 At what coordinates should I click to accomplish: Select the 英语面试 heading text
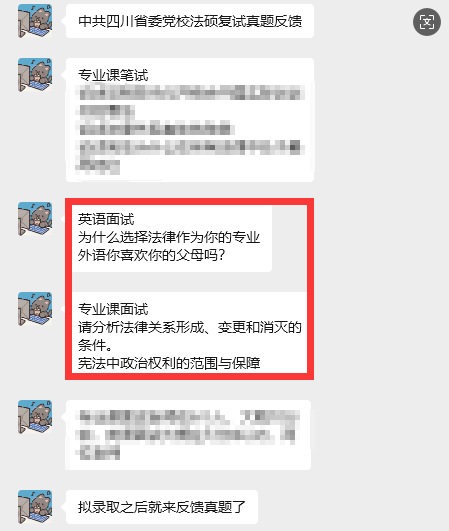[x=106, y=219]
